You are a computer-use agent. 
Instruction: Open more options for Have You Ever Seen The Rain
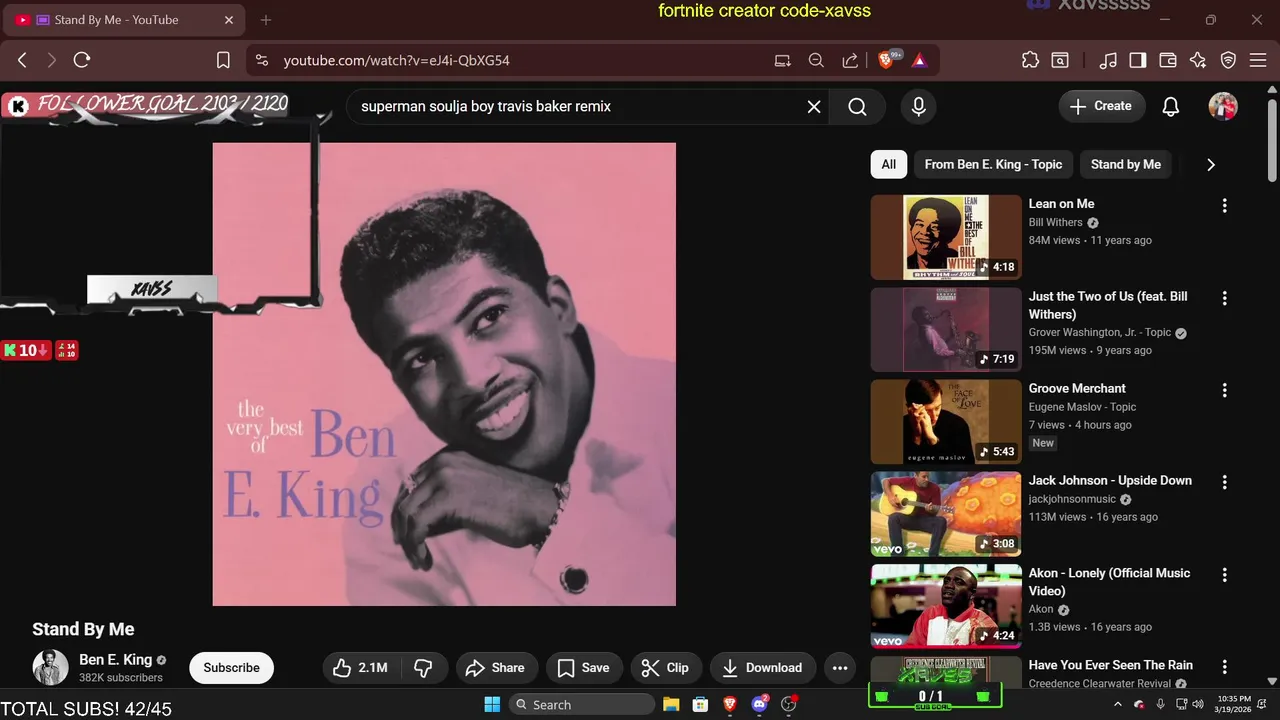click(x=1224, y=667)
